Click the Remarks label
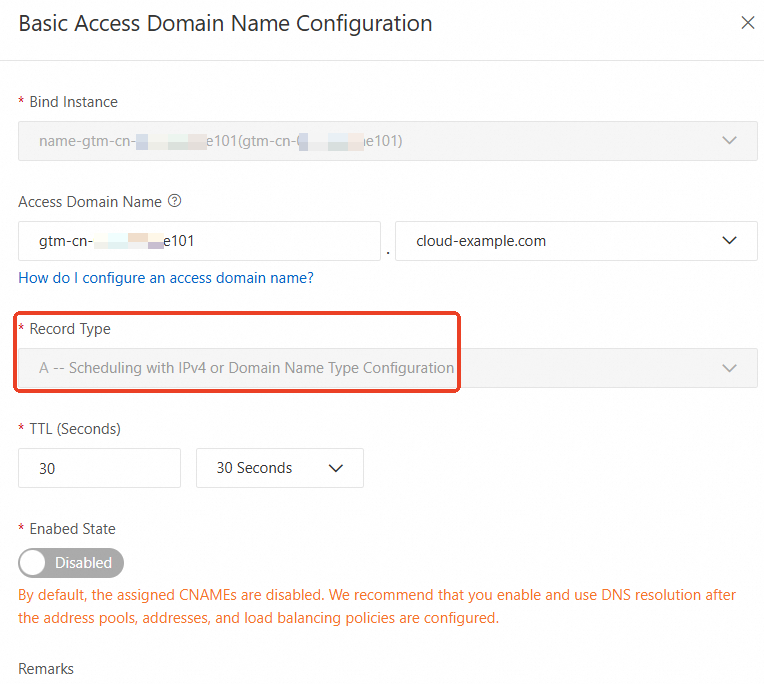Screen dimensions: 764x684 click(46, 669)
